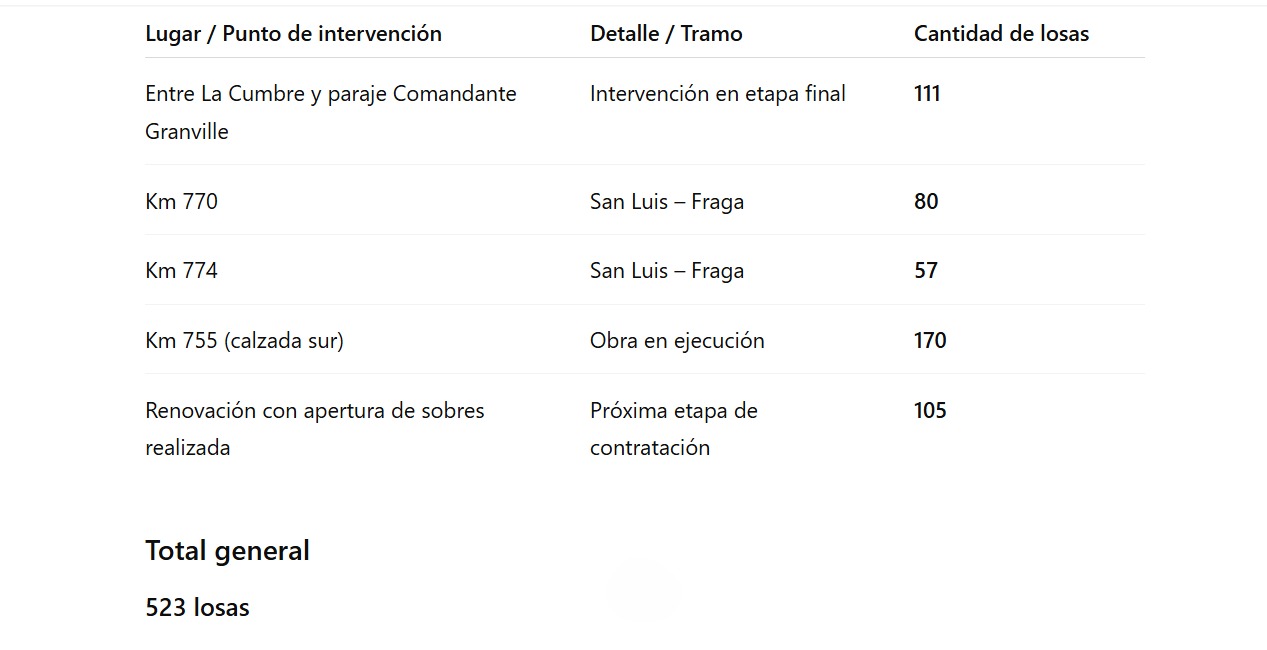Select the 'Entre La Cumbre y paraje Comandante Granville' cell

pos(330,112)
